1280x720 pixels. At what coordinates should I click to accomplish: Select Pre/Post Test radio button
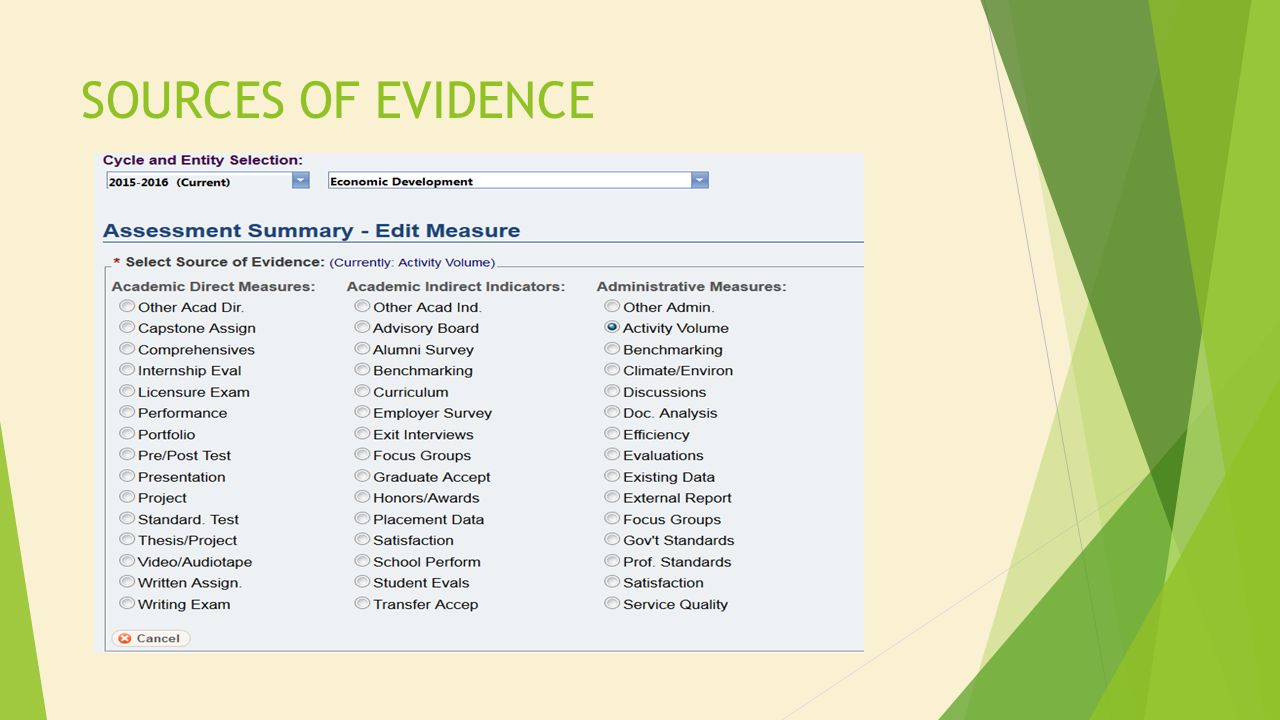(127, 455)
